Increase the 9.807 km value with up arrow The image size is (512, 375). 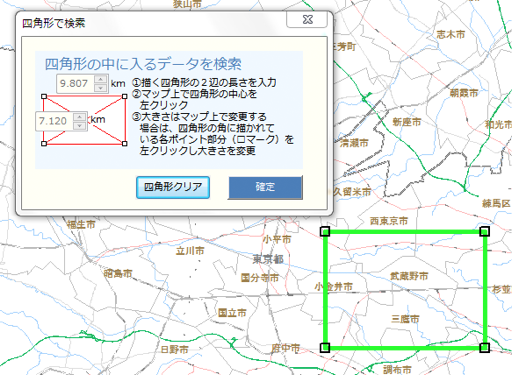101,79
